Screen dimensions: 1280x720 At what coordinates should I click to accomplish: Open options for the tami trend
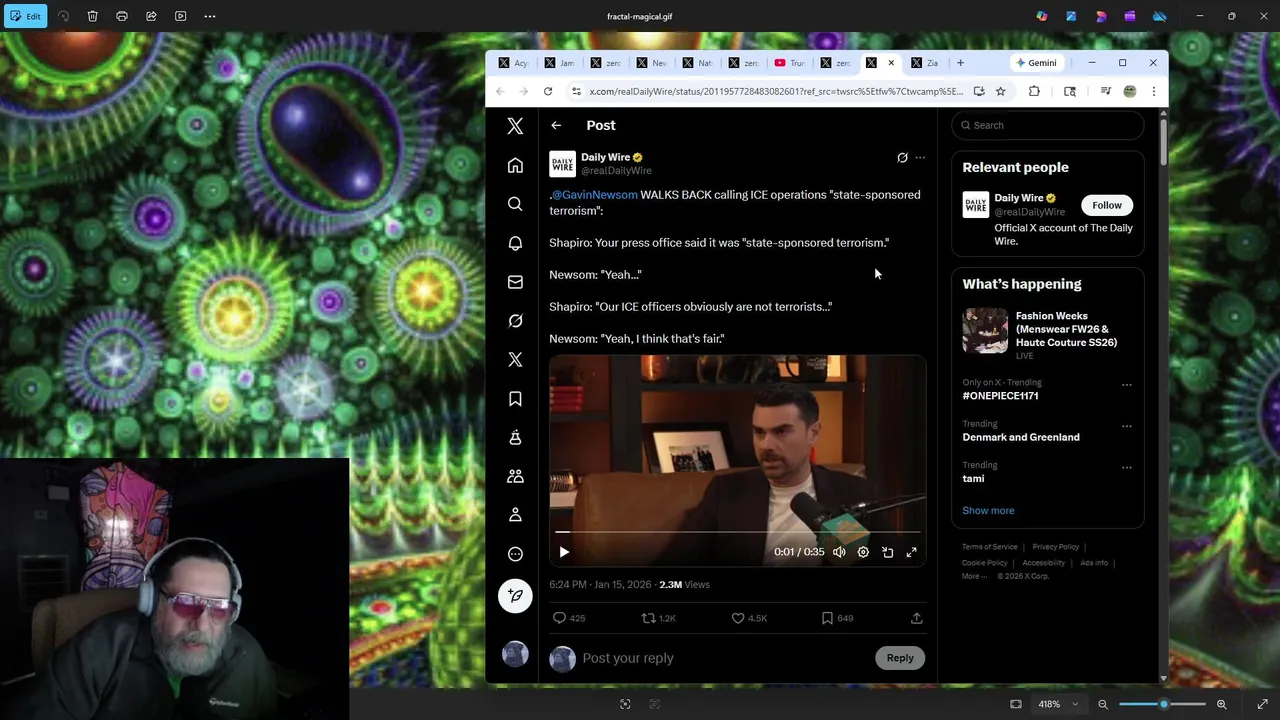1126,467
